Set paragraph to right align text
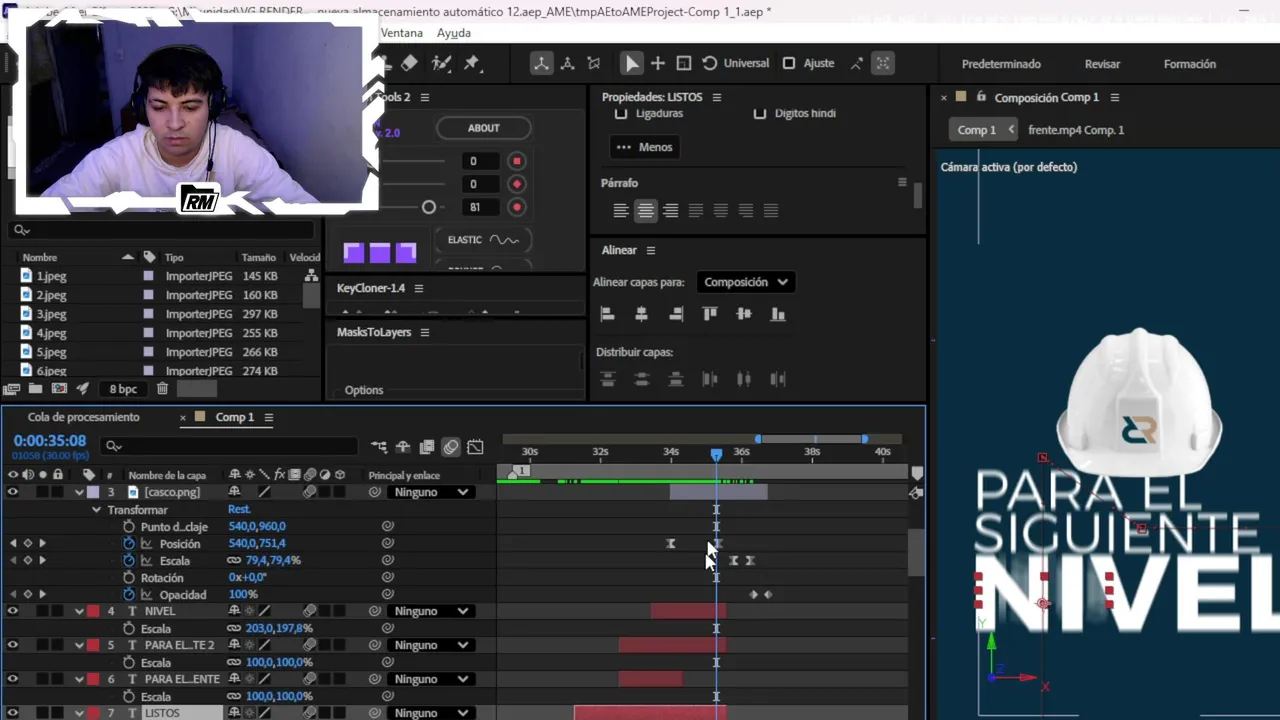Viewport: 1280px width, 720px height. coord(670,210)
